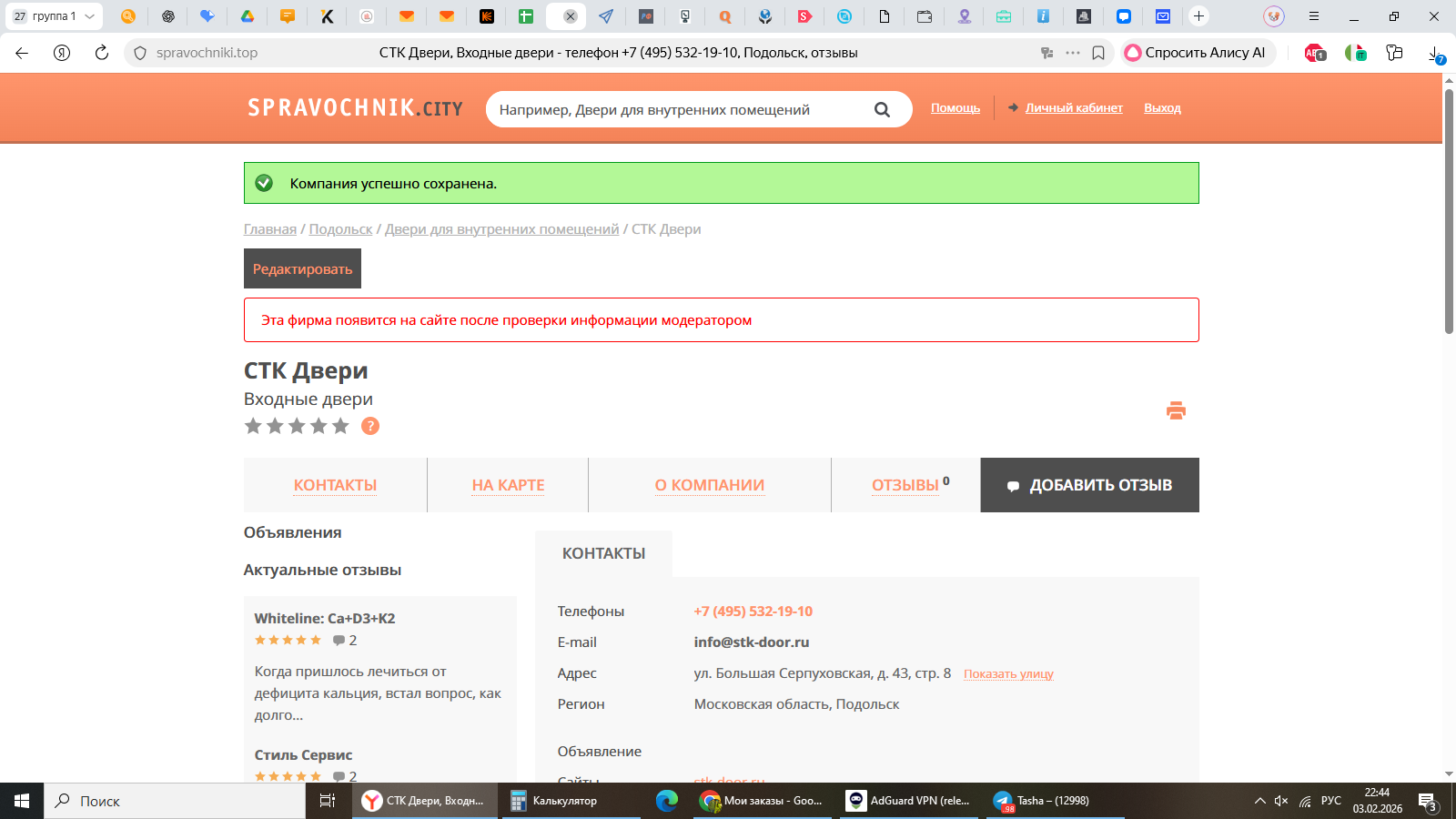
Task: Close the current browser tab
Action: 571,16
